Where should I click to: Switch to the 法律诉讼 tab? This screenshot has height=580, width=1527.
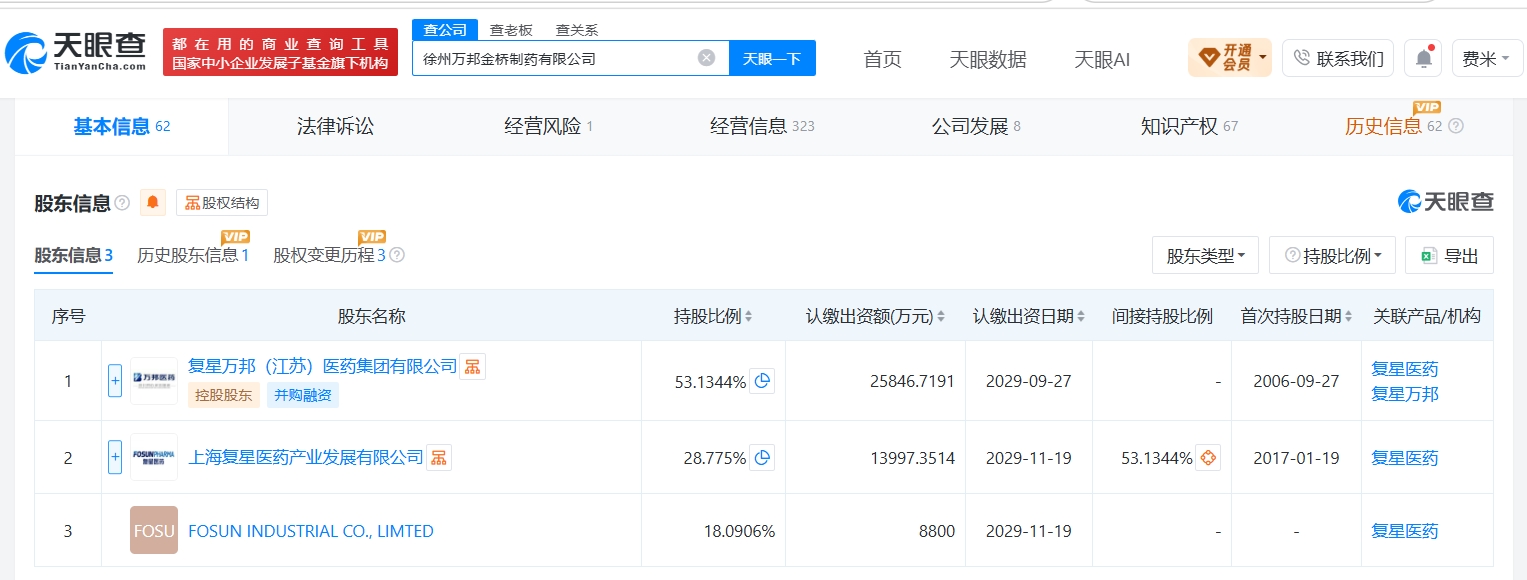click(335, 127)
